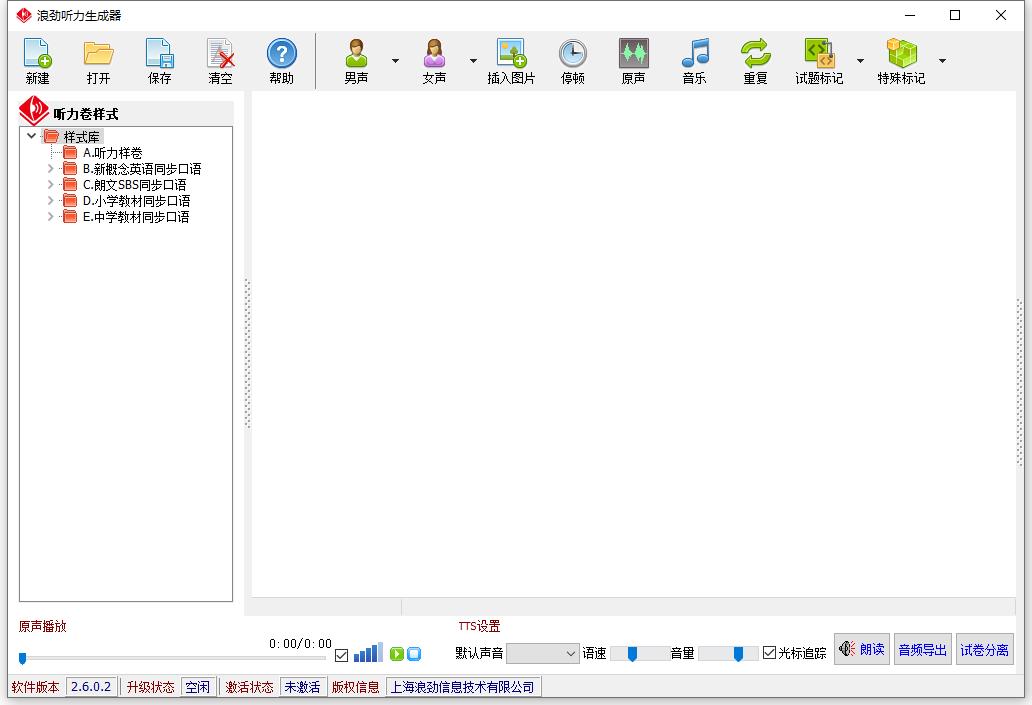Save using the 保存 icon
The height and width of the screenshot is (705, 1032).
159,53
